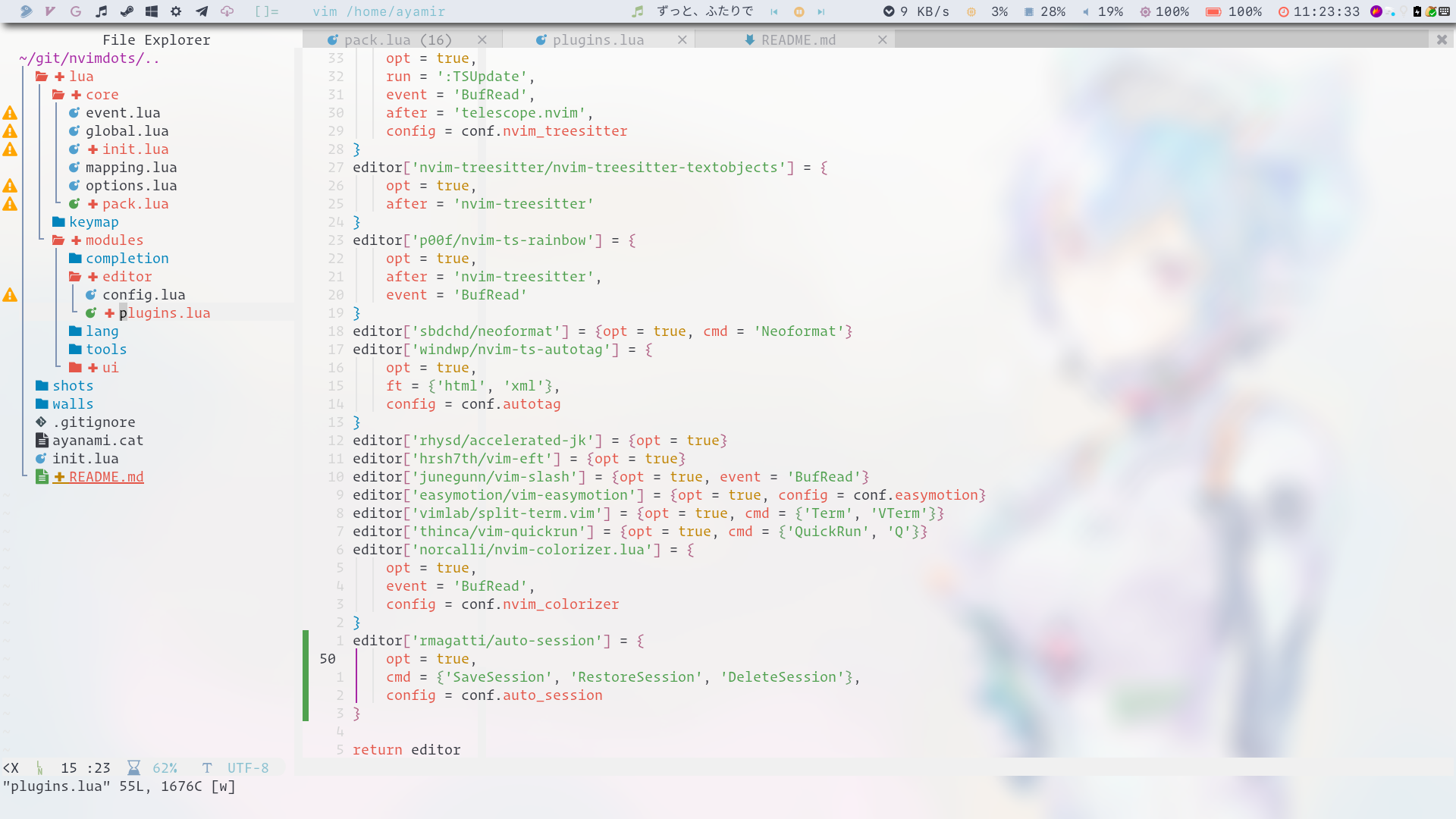Click the music note workspace icon
The image size is (1456, 819).
point(102,11)
